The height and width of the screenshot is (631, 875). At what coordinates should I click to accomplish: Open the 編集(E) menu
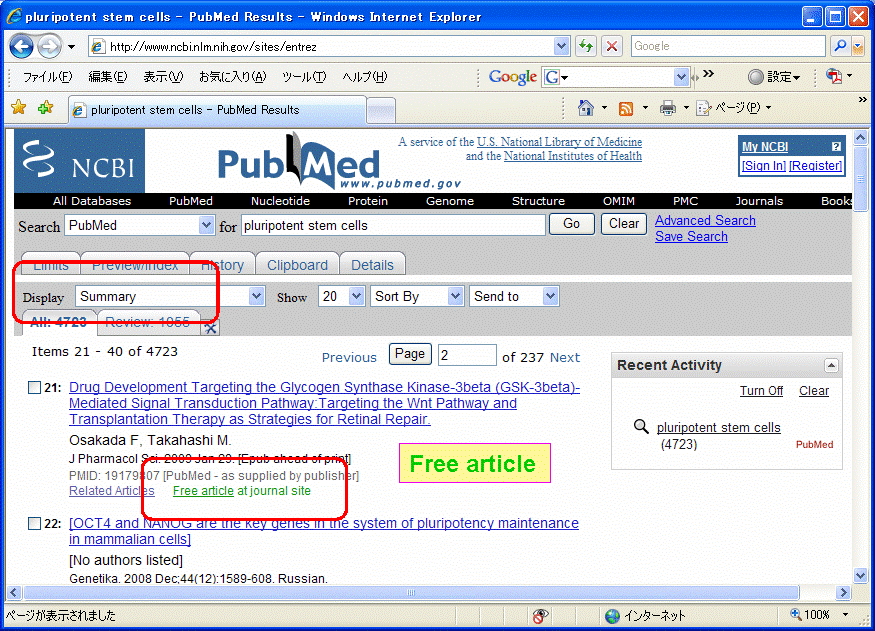(x=107, y=77)
